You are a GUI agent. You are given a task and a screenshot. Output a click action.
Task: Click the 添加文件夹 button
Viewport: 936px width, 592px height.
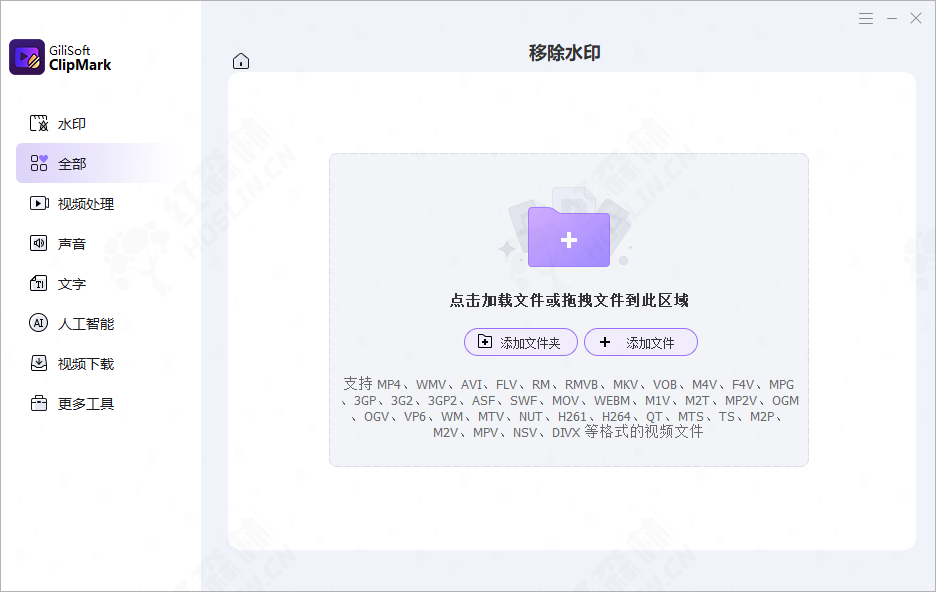tap(521, 342)
